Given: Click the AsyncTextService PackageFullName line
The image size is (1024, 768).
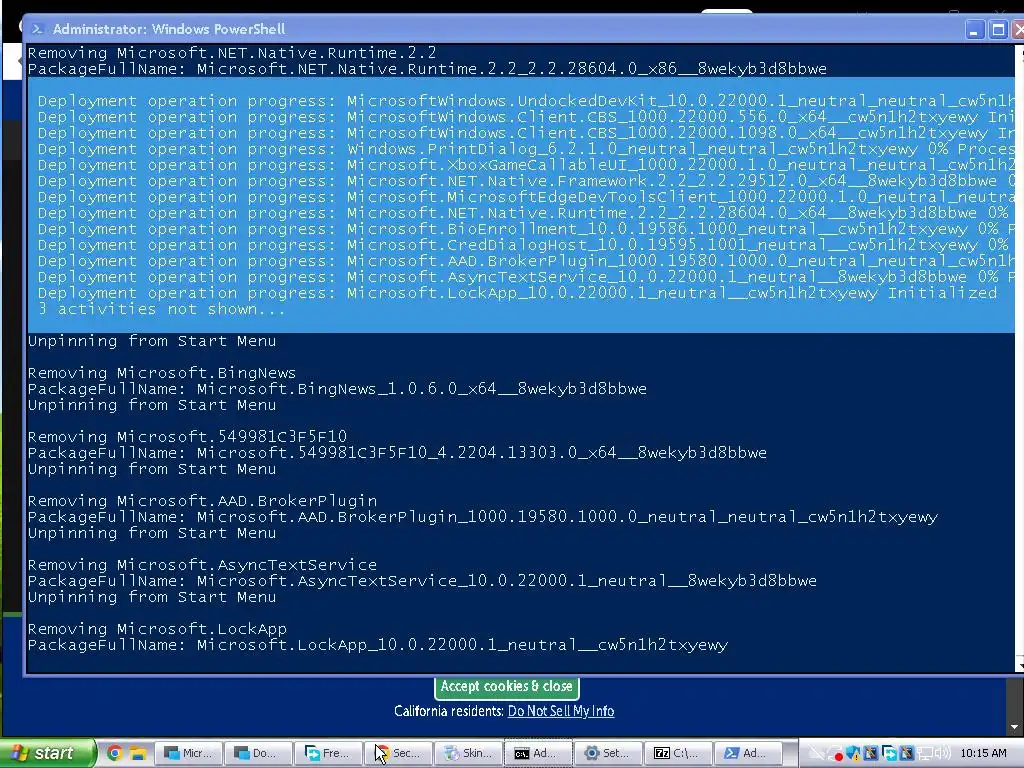Looking at the screenshot, I should pos(422,581).
